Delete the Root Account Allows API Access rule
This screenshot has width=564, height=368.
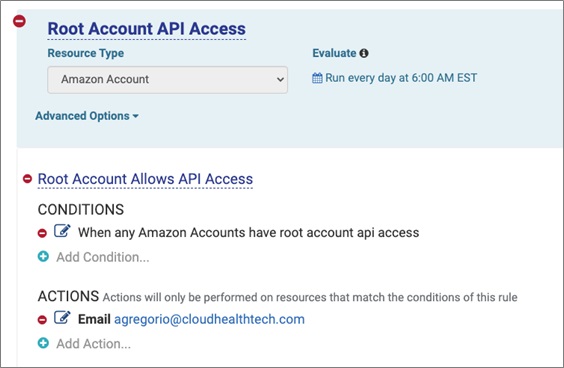(x=27, y=178)
